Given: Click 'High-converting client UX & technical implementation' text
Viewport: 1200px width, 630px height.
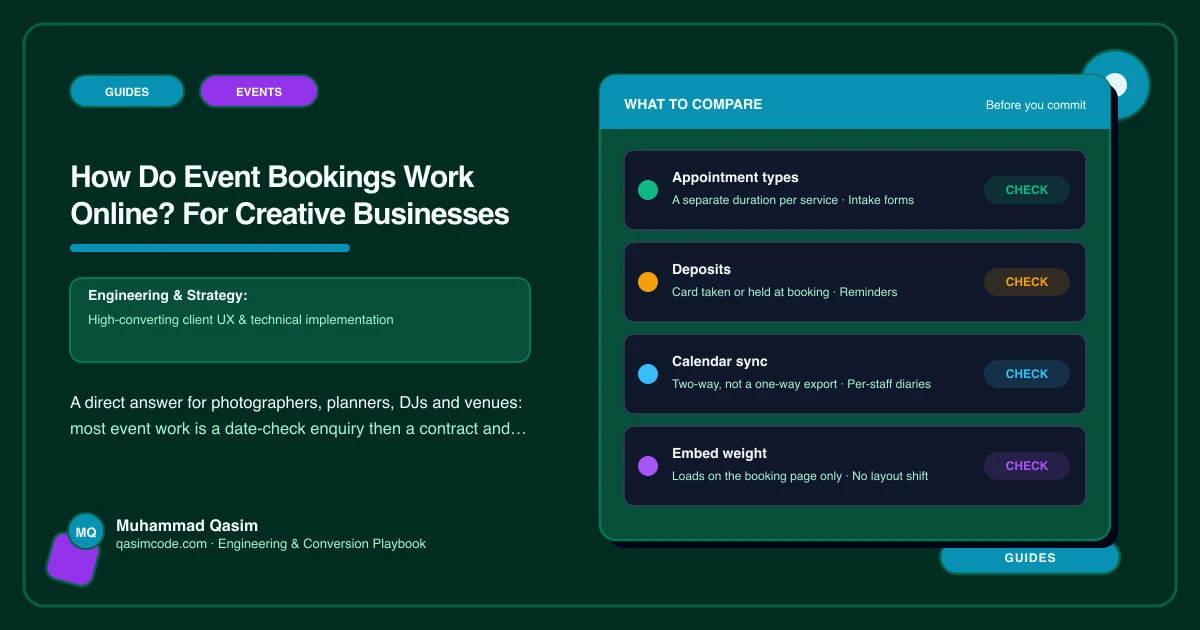Looking at the screenshot, I should tap(241, 320).
